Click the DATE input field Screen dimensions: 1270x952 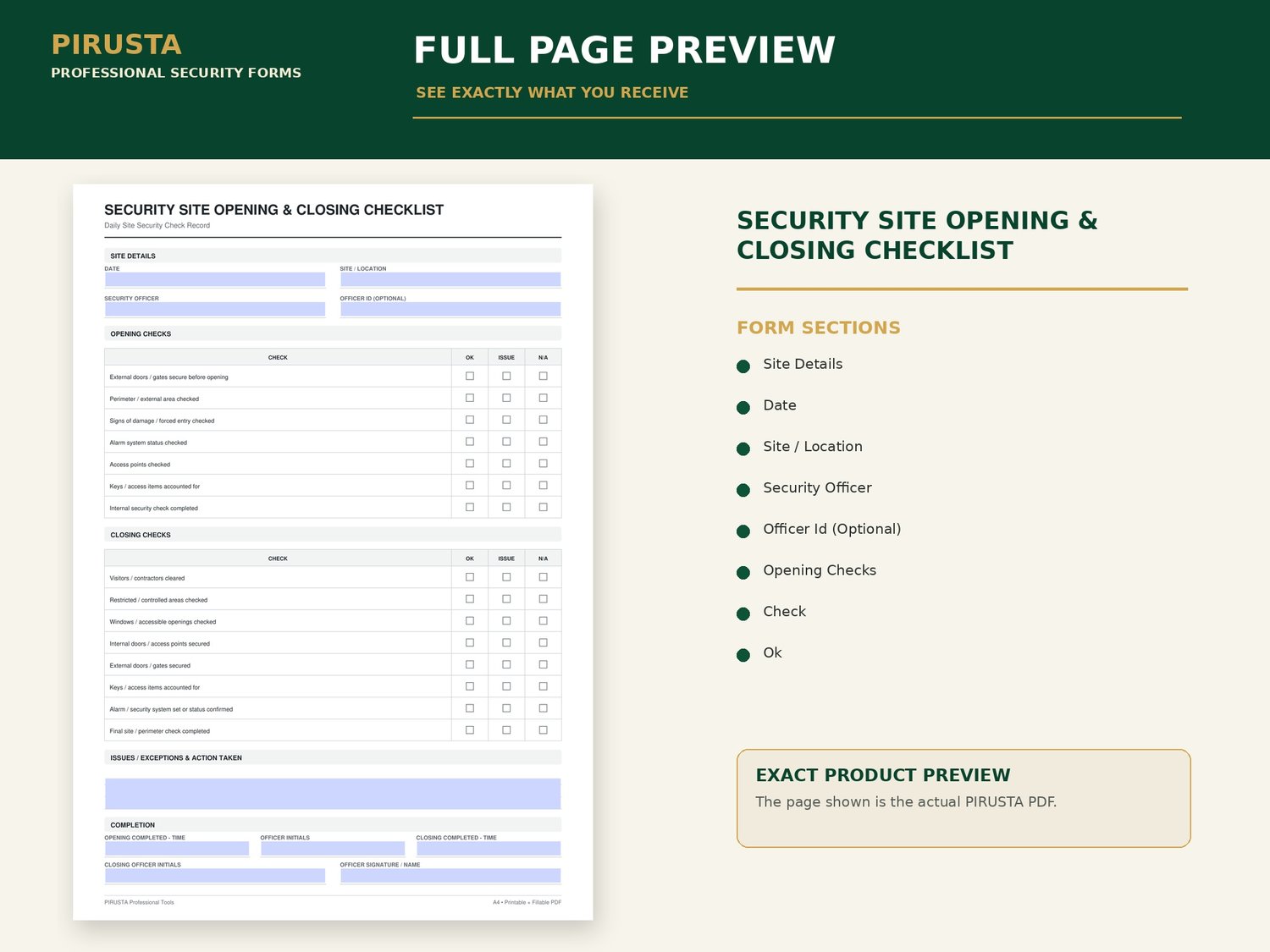[x=215, y=279]
